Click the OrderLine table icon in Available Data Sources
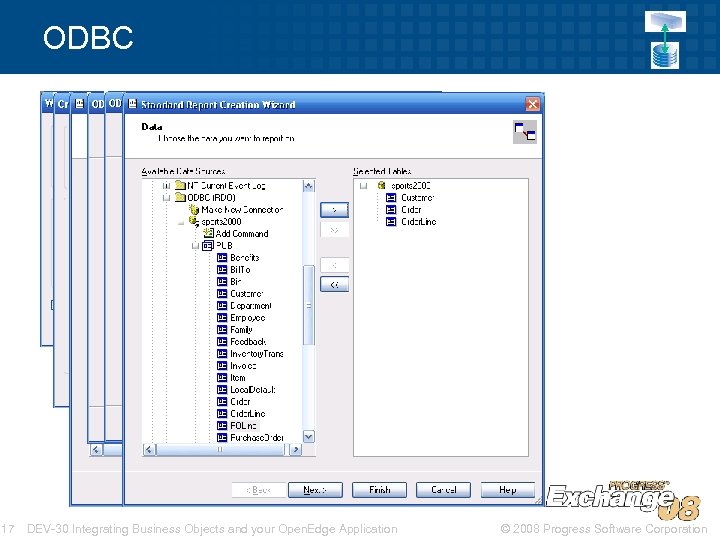This screenshot has width=720, height=540. 222,414
